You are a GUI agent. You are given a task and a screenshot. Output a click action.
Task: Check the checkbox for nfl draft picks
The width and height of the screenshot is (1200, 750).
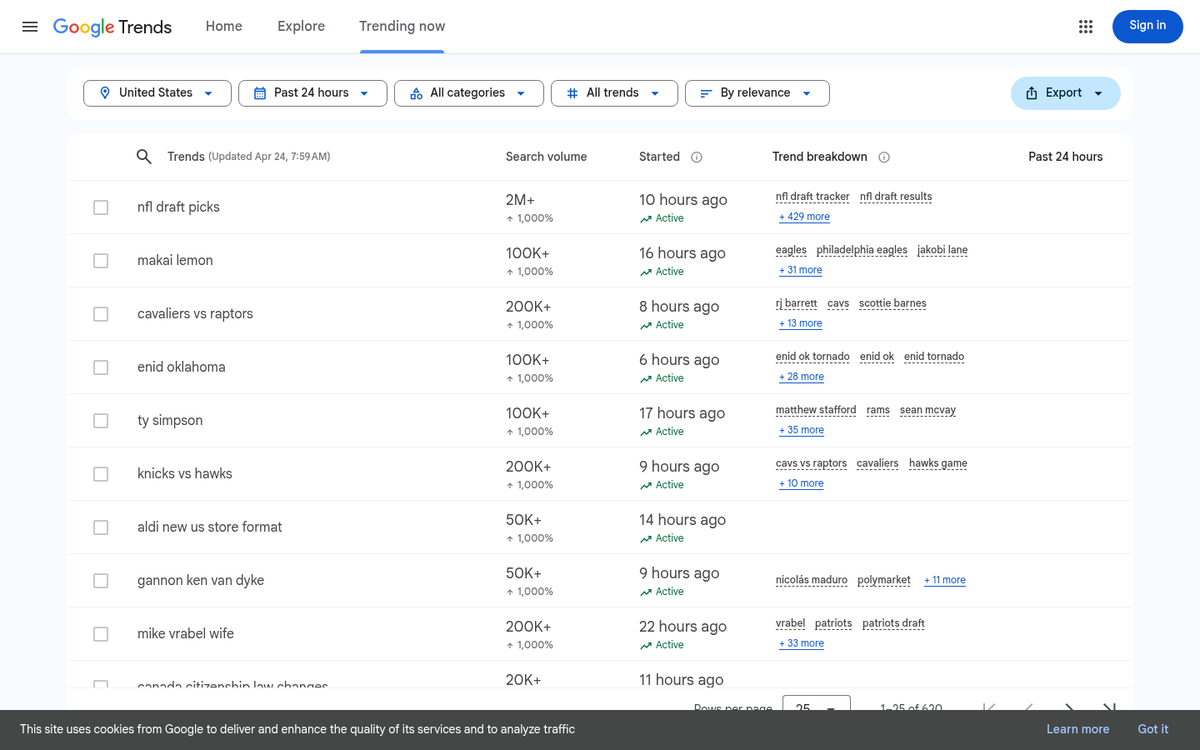click(100, 207)
